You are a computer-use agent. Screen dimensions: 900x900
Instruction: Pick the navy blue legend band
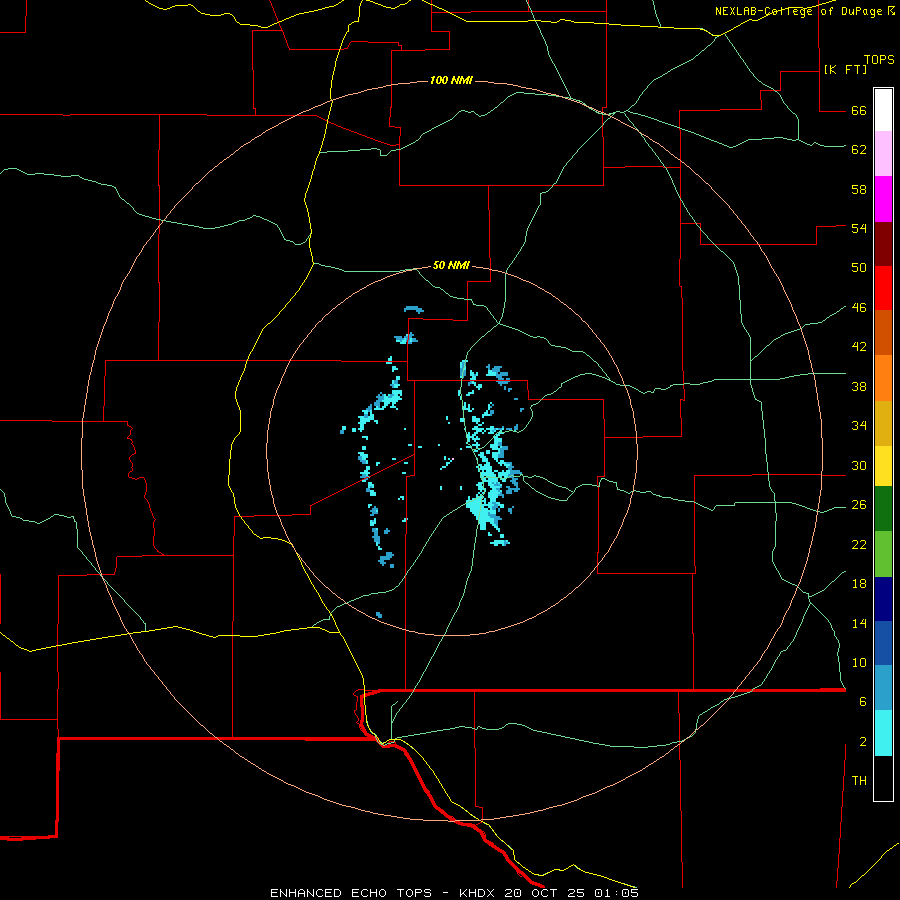click(883, 599)
